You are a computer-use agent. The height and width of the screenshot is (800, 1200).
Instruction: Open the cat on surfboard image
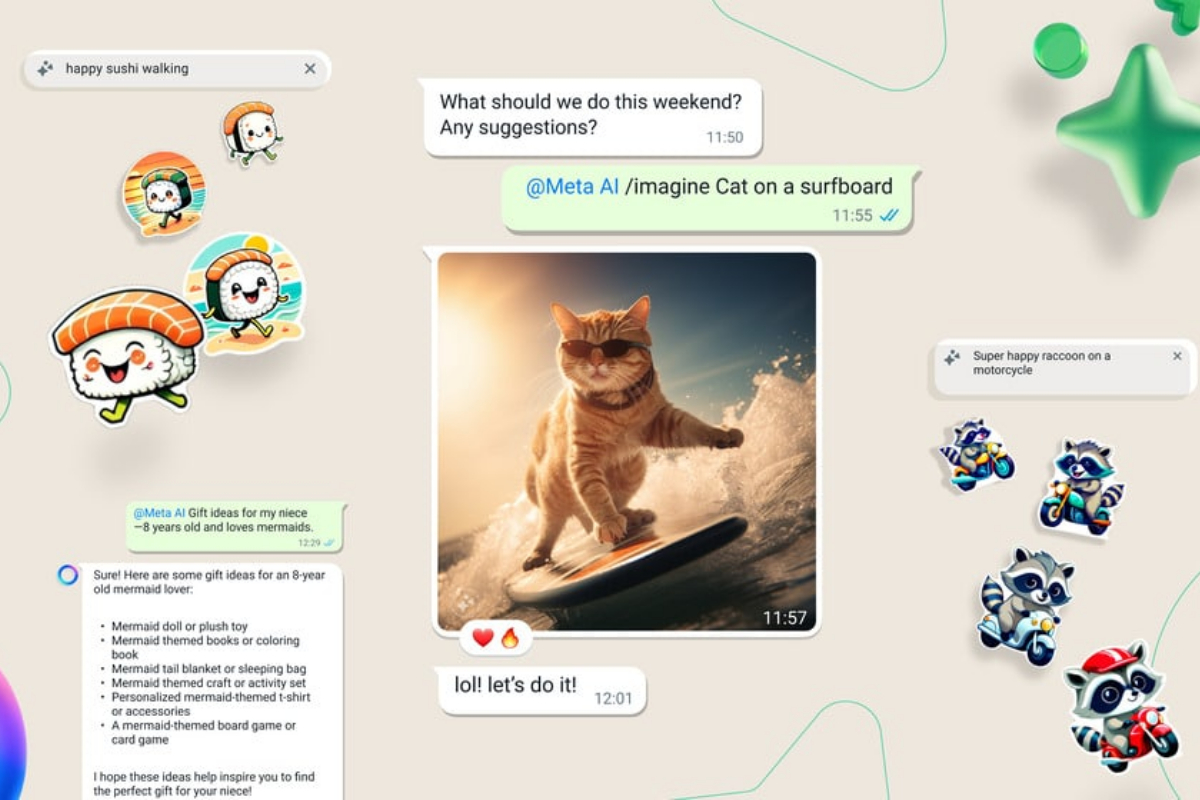626,441
